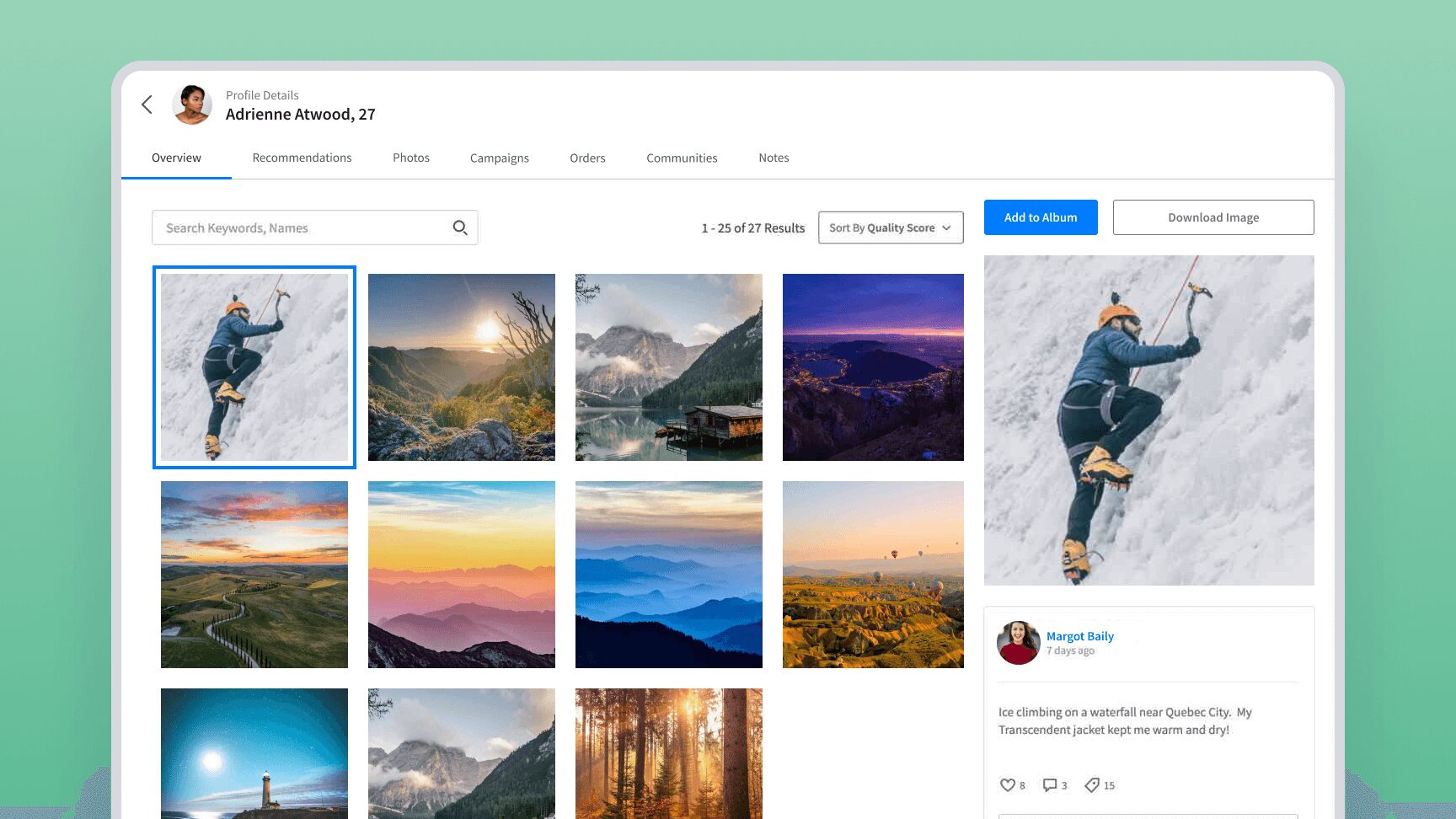This screenshot has width=1456, height=819.
Task: Select the winding road hills thumbnail
Action: point(254,575)
